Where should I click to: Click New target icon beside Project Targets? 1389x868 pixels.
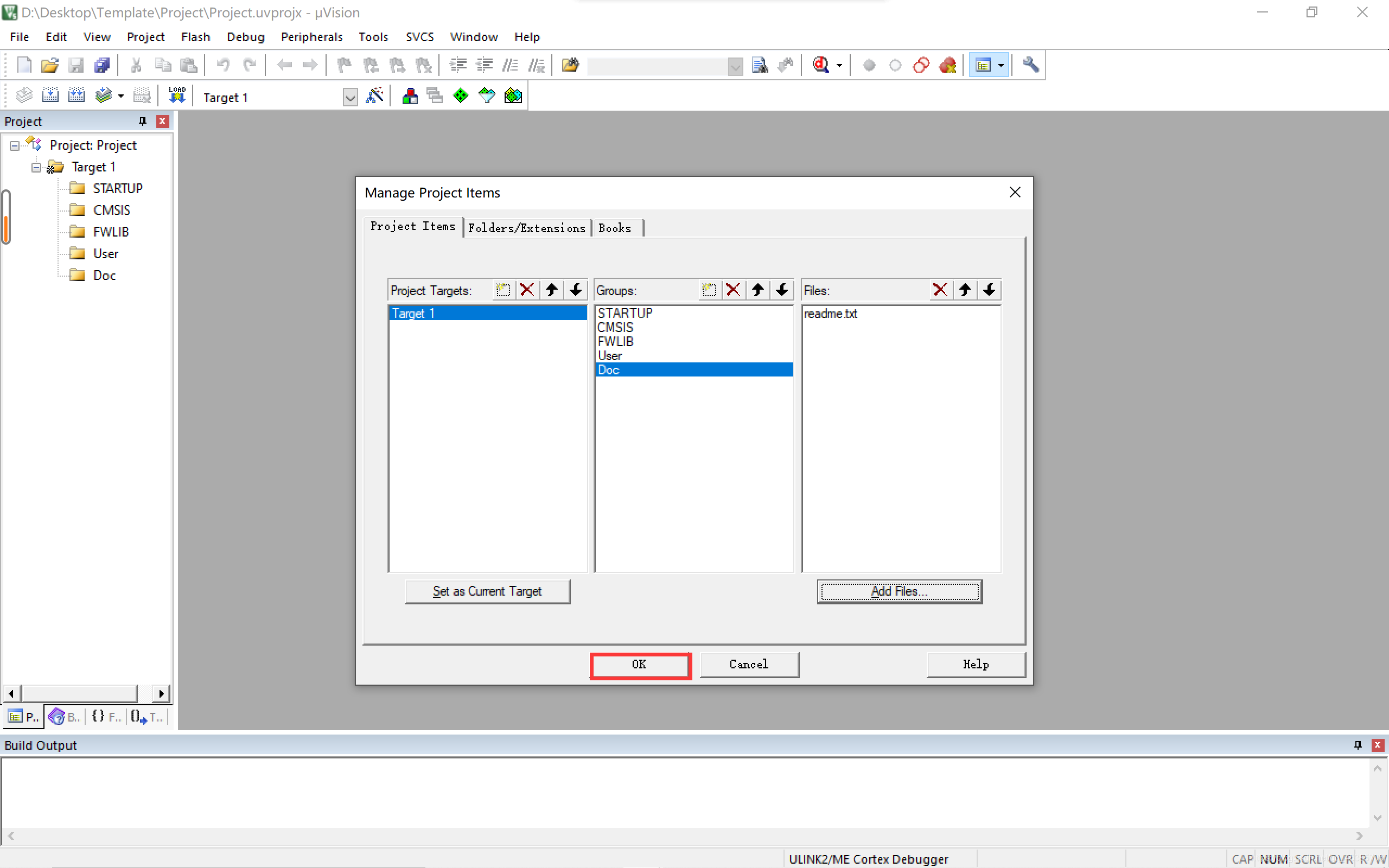tap(503, 290)
